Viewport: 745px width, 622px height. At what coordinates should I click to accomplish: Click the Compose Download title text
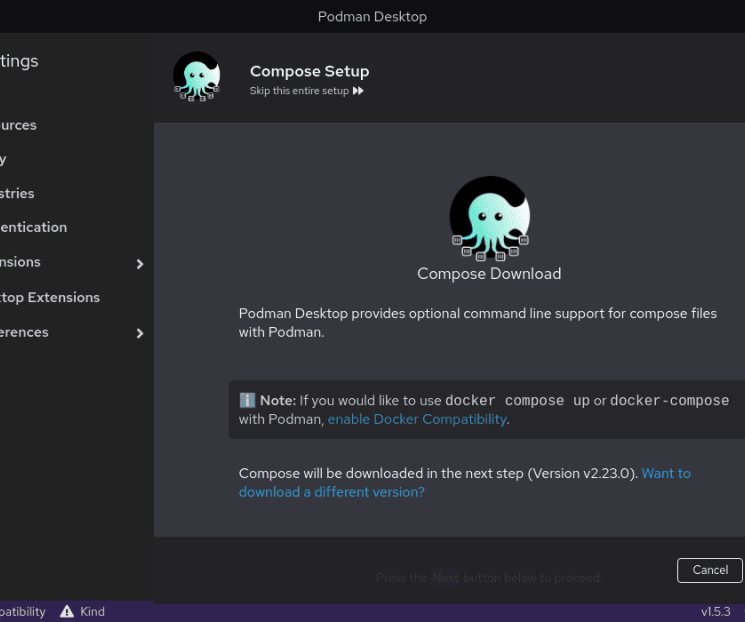click(489, 274)
